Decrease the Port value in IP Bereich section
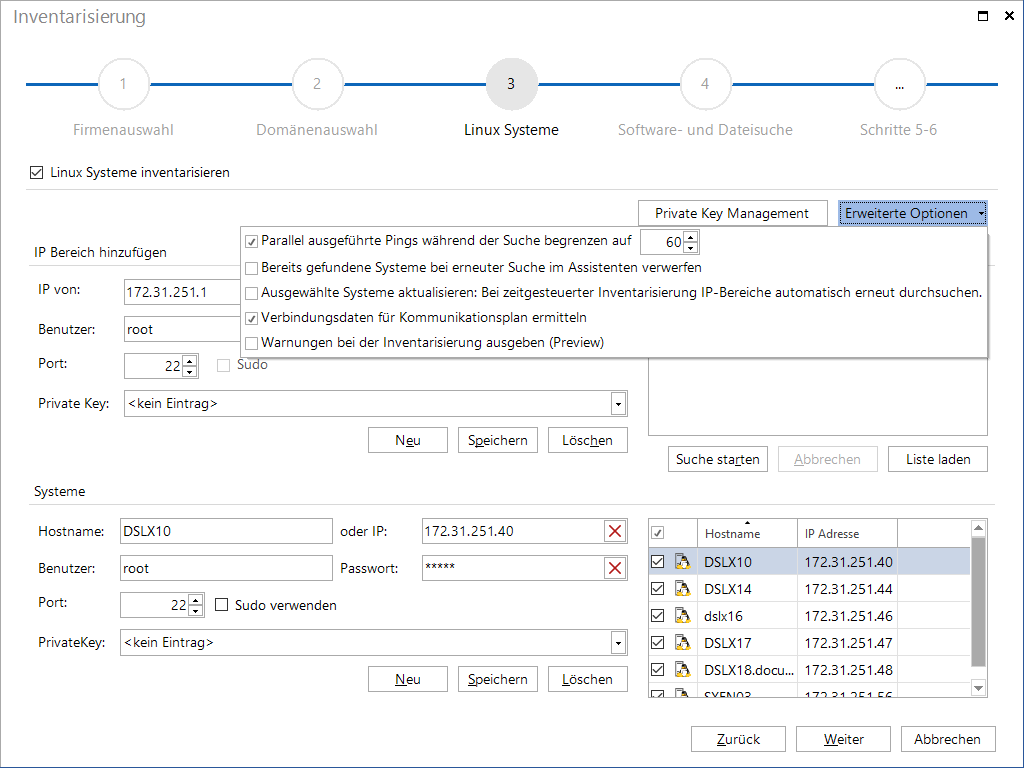This screenshot has height=768, width=1024. pyautogui.click(x=189, y=372)
